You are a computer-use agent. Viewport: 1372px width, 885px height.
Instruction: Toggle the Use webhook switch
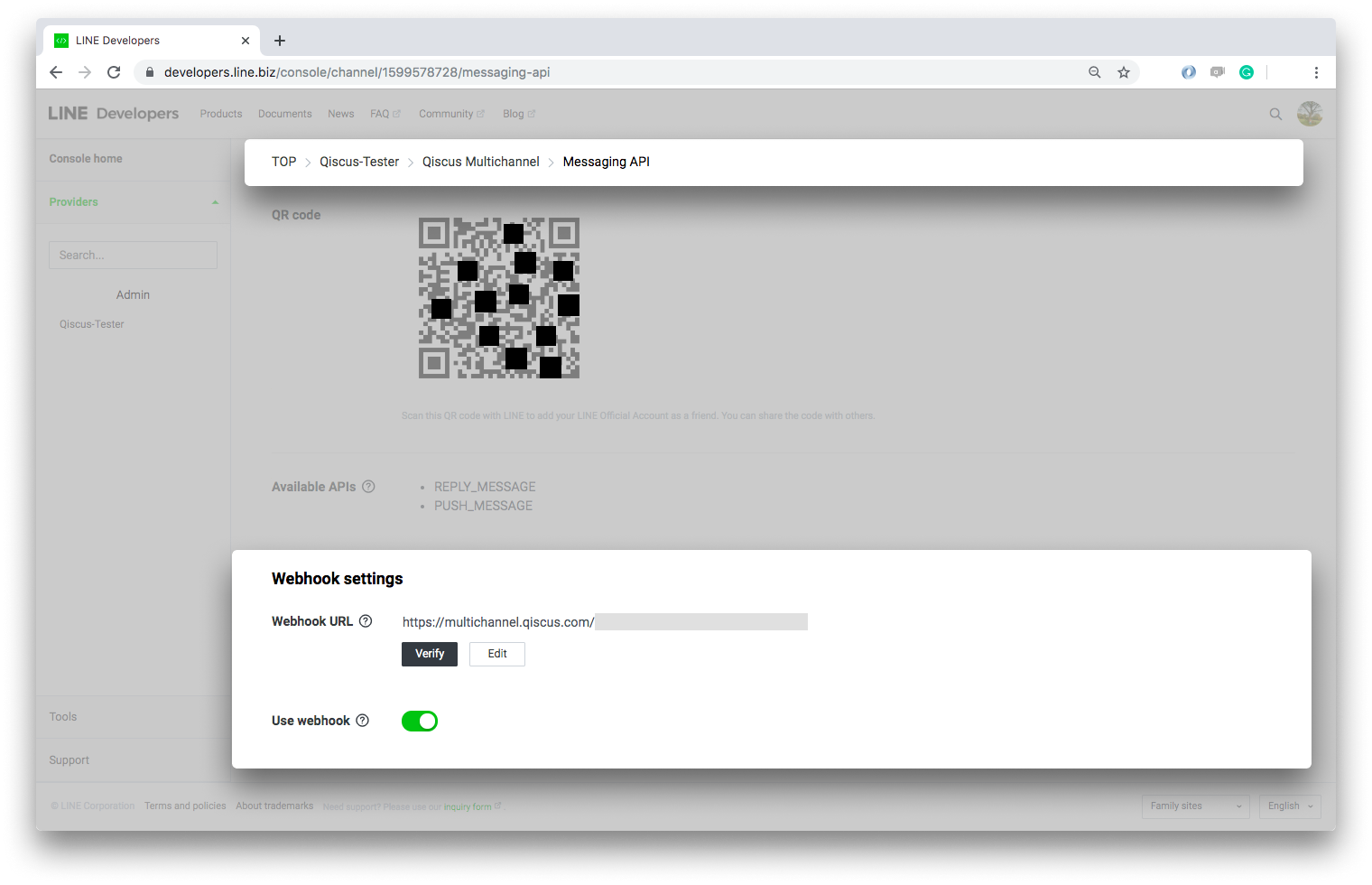420,721
